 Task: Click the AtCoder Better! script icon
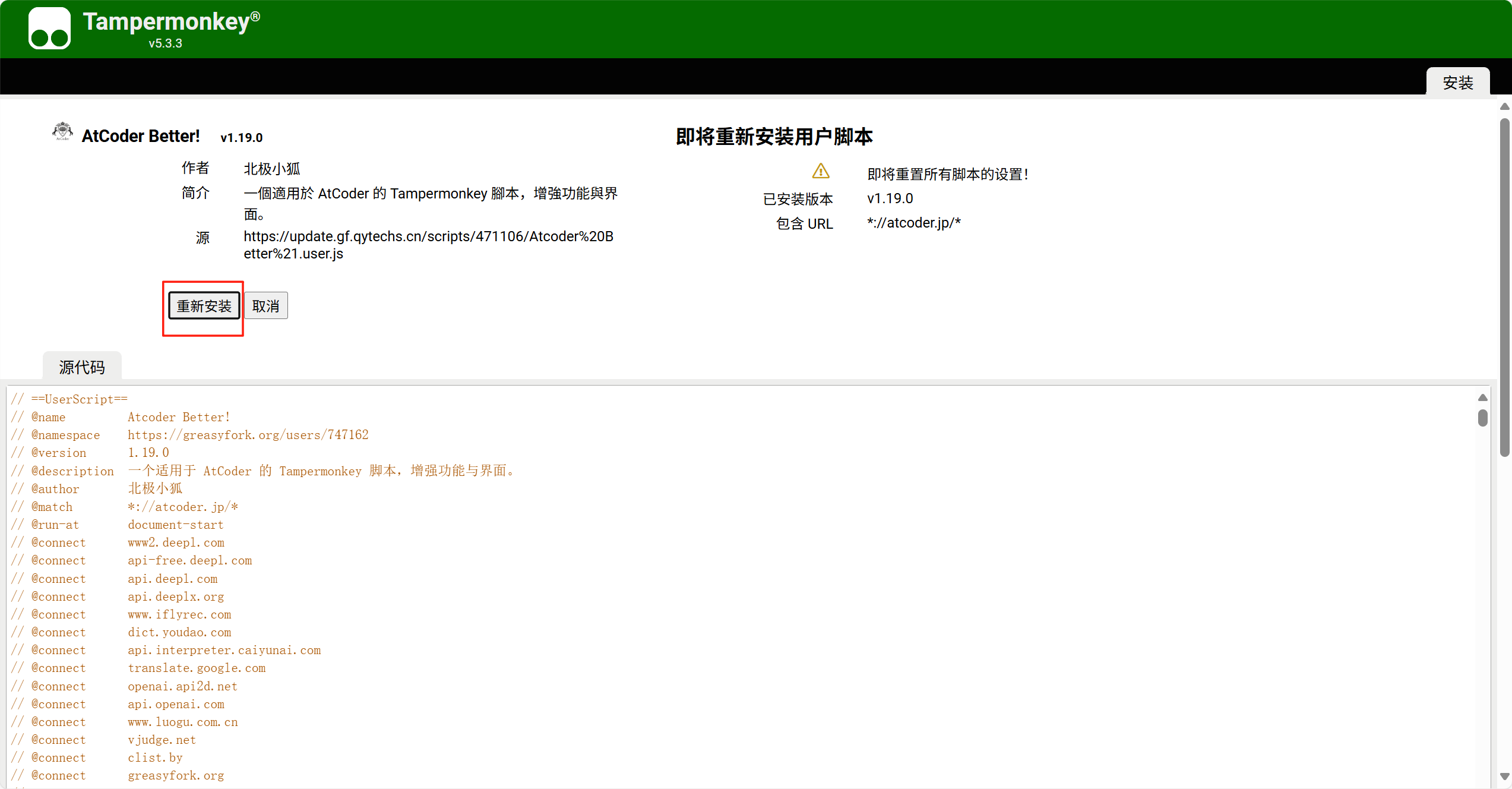point(62,131)
